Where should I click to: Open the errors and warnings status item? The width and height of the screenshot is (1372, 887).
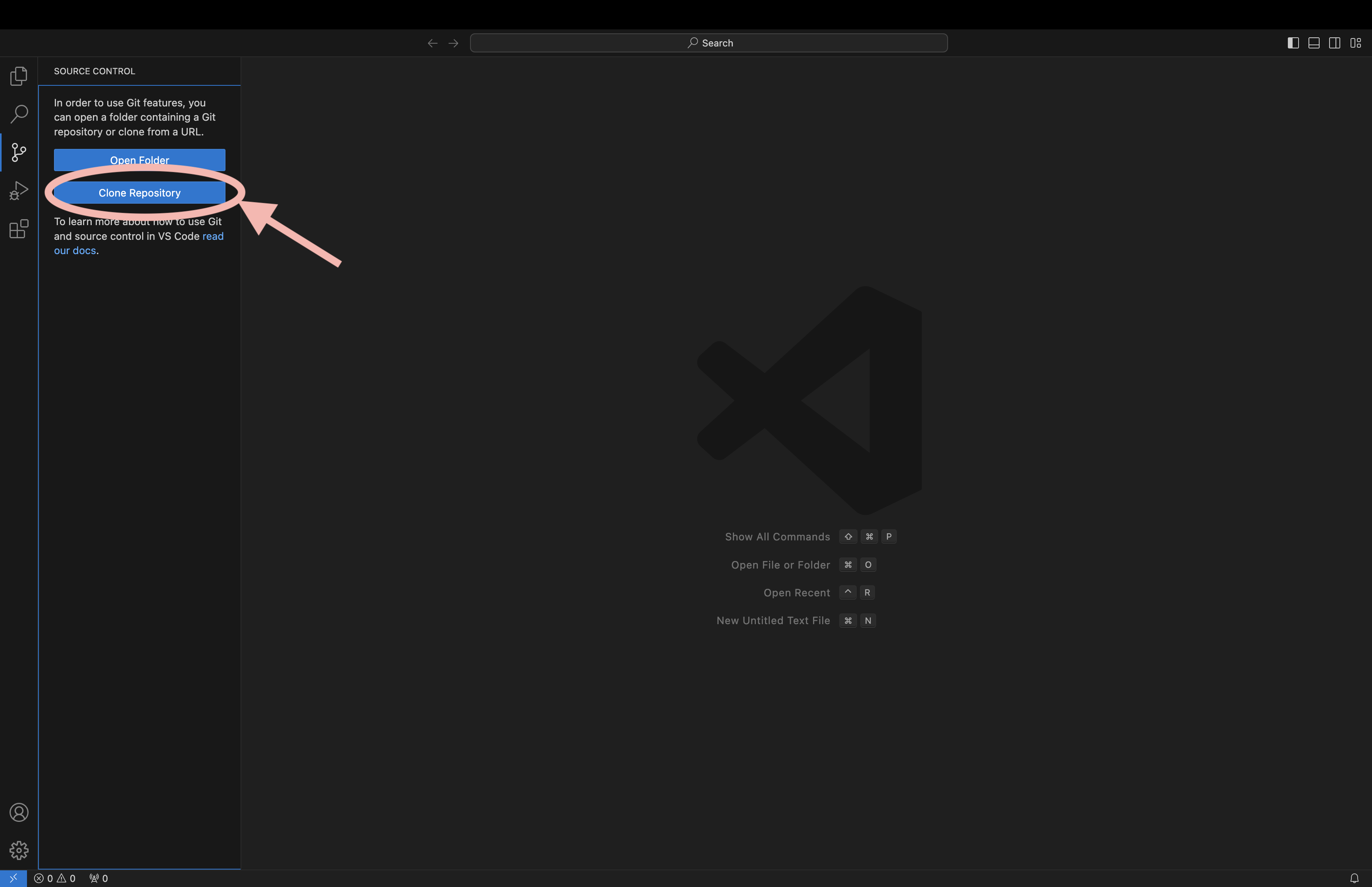point(55,878)
